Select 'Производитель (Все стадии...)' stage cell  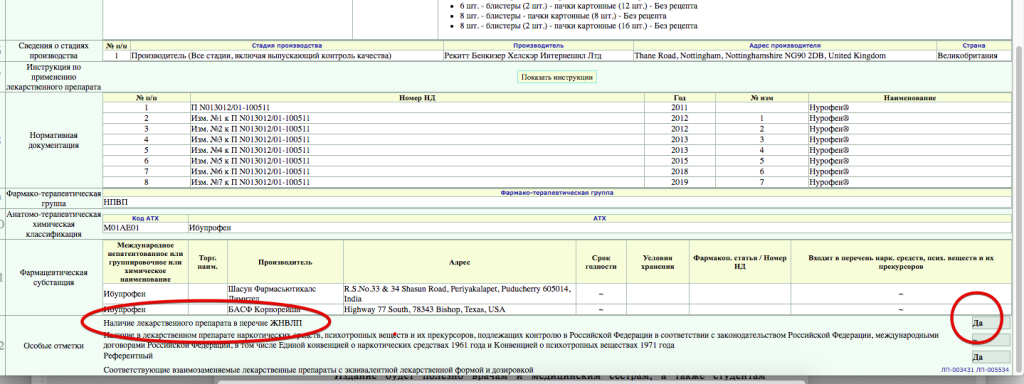tap(287, 56)
